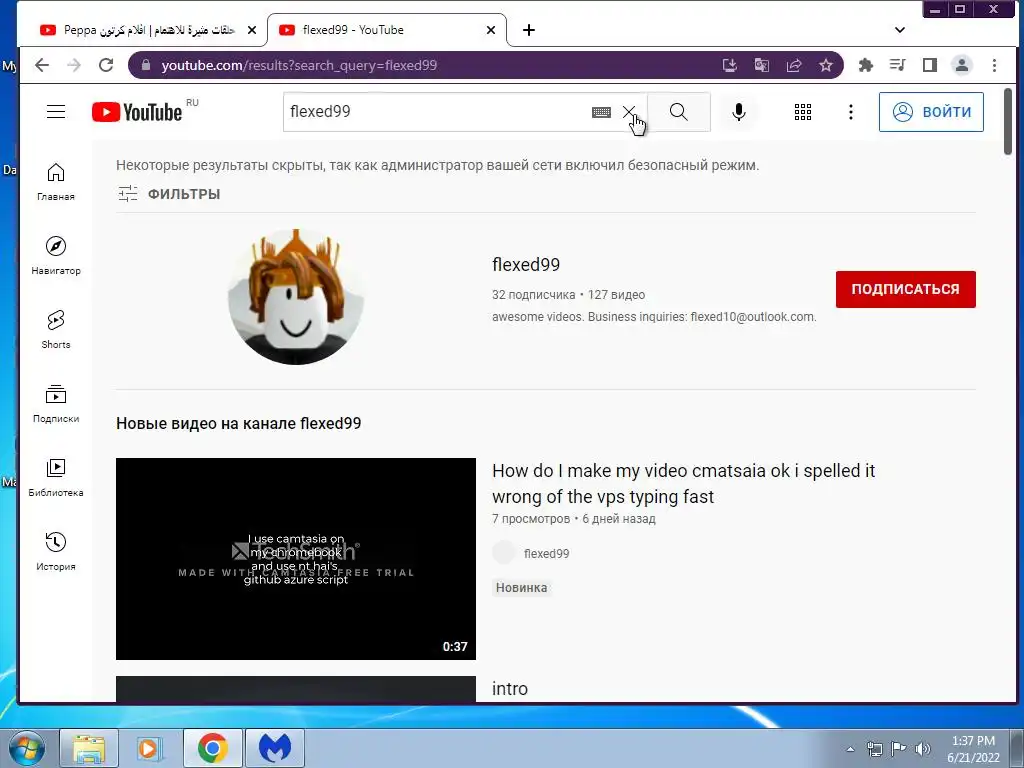This screenshot has height=768, width=1024.
Task: Reload the page
Action: pyautogui.click(x=106, y=65)
